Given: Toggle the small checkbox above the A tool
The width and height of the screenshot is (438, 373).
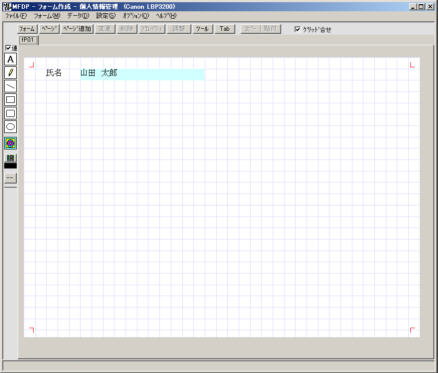Looking at the screenshot, I should pos(8,48).
